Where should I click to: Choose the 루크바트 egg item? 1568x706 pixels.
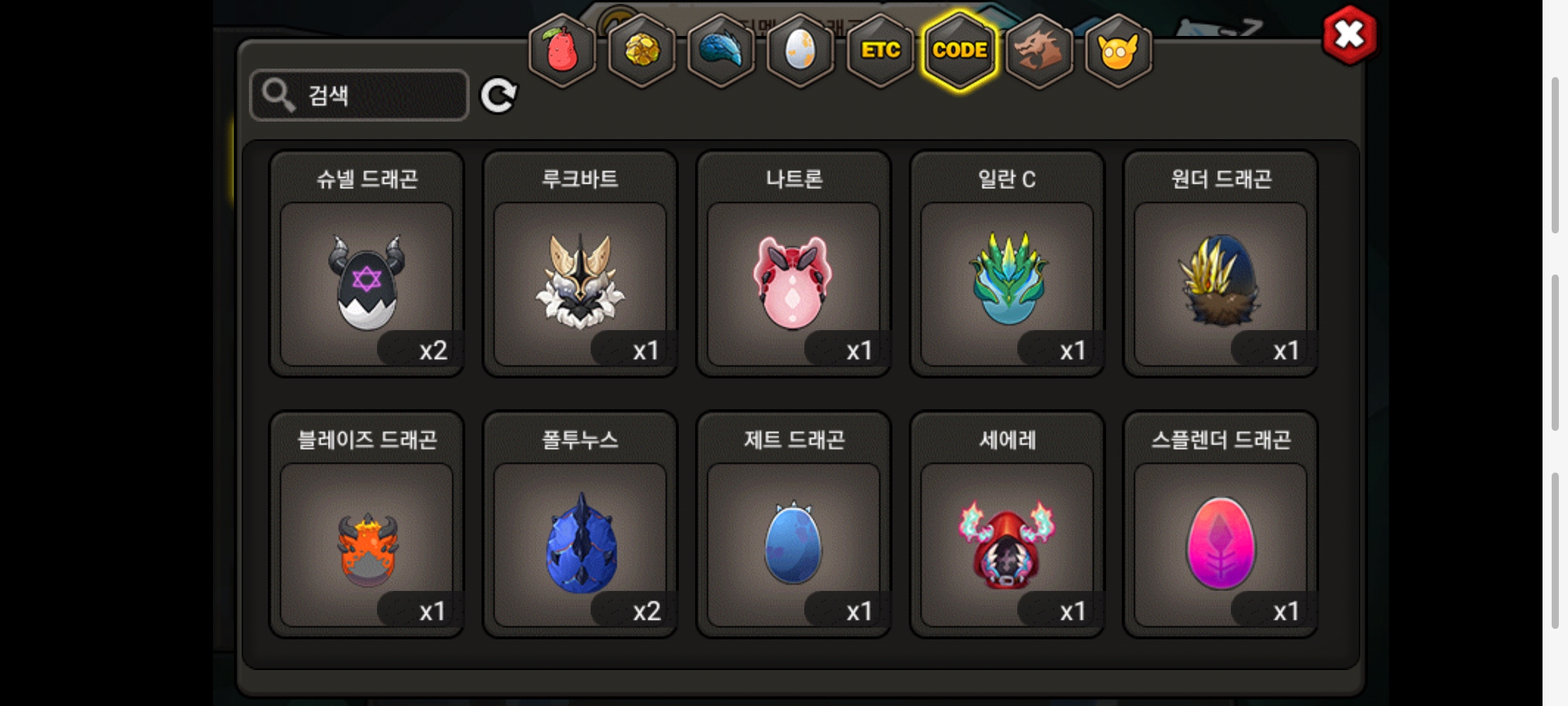click(x=580, y=264)
